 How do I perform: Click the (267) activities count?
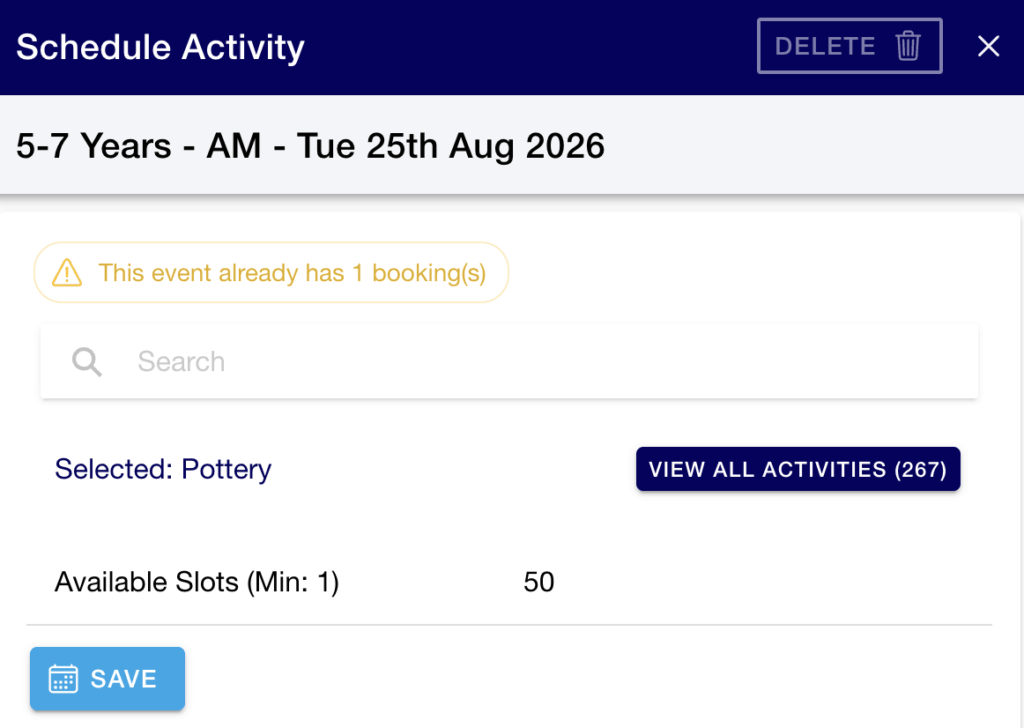click(920, 469)
